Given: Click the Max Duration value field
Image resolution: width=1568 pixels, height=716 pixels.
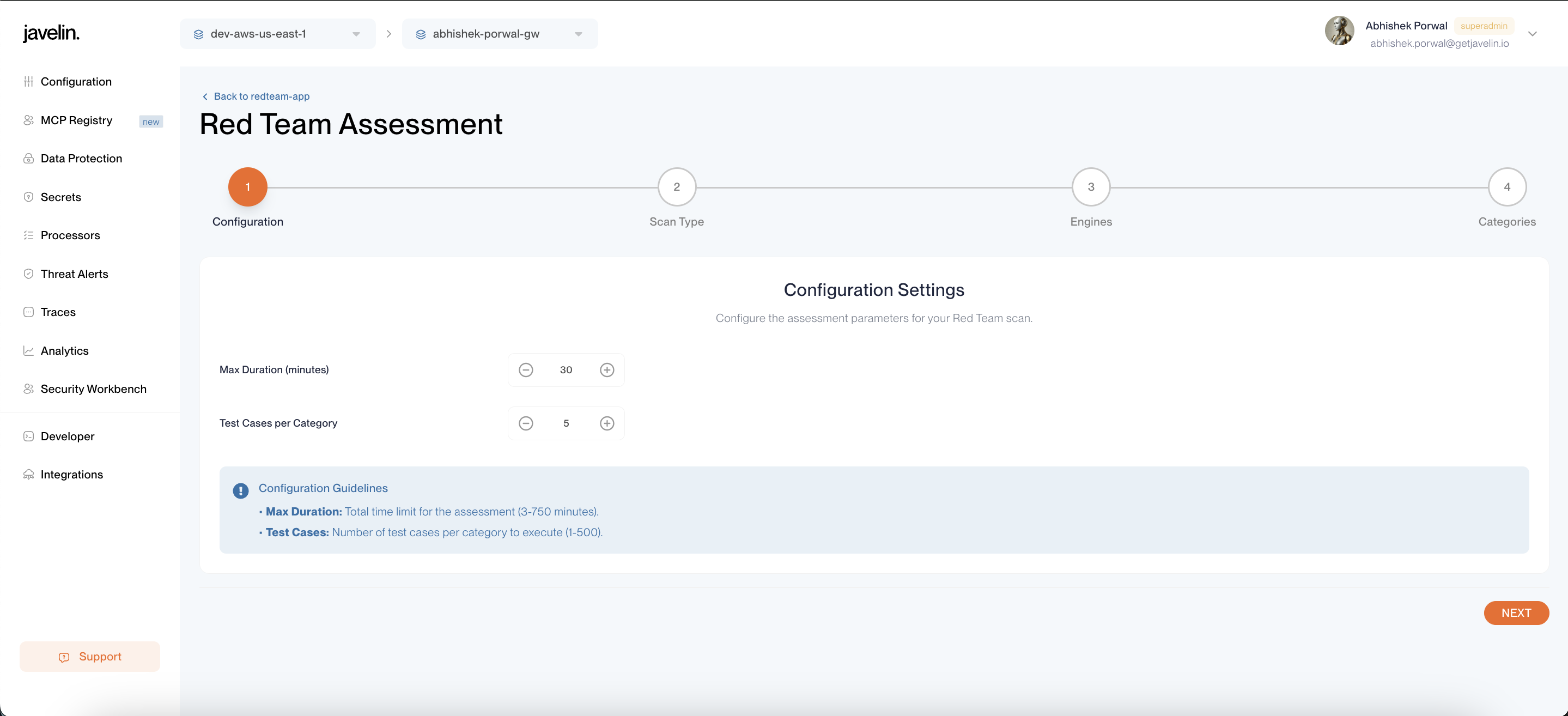Looking at the screenshot, I should point(566,369).
